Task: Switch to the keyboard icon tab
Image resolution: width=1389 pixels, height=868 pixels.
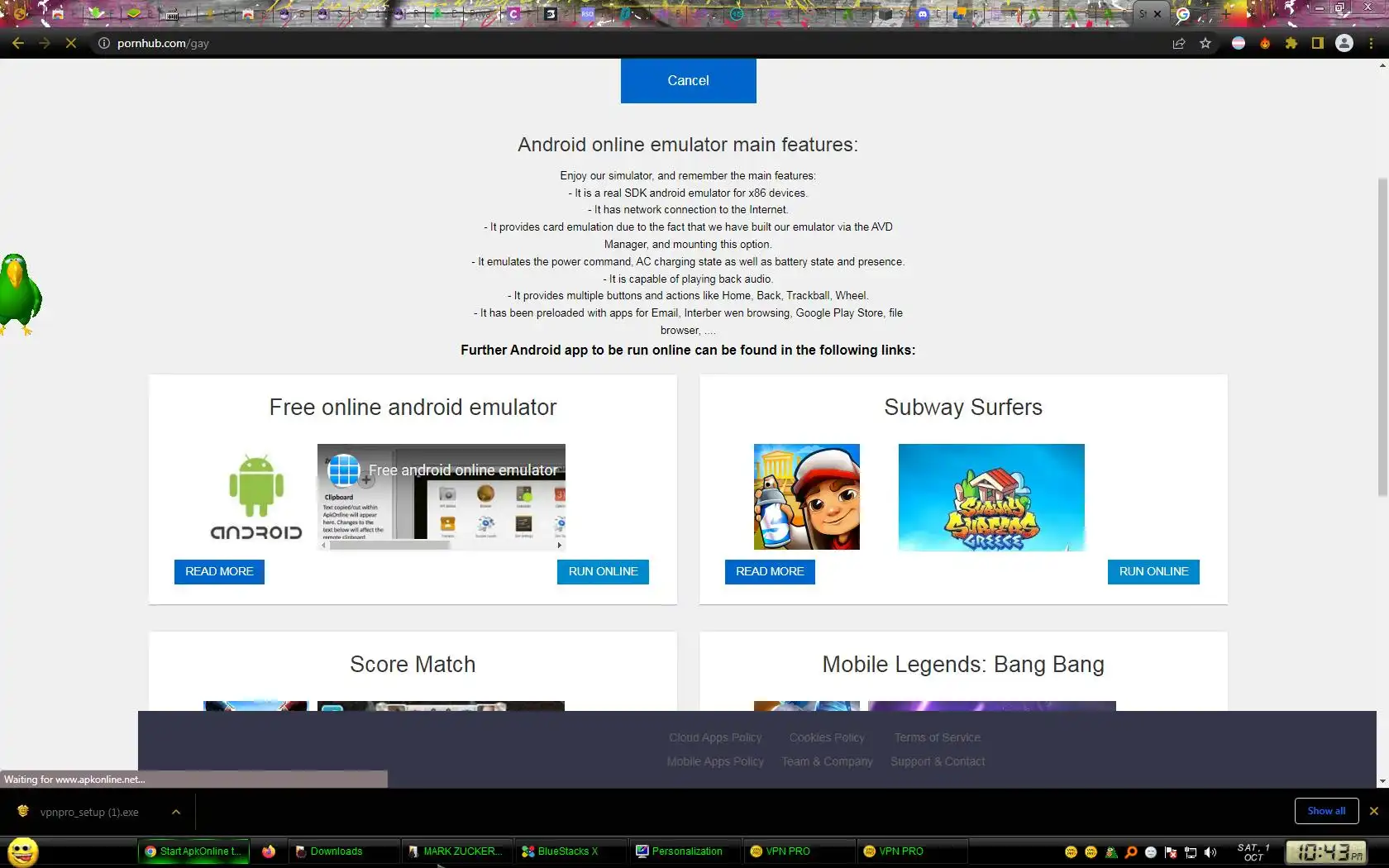Action: (x=172, y=13)
